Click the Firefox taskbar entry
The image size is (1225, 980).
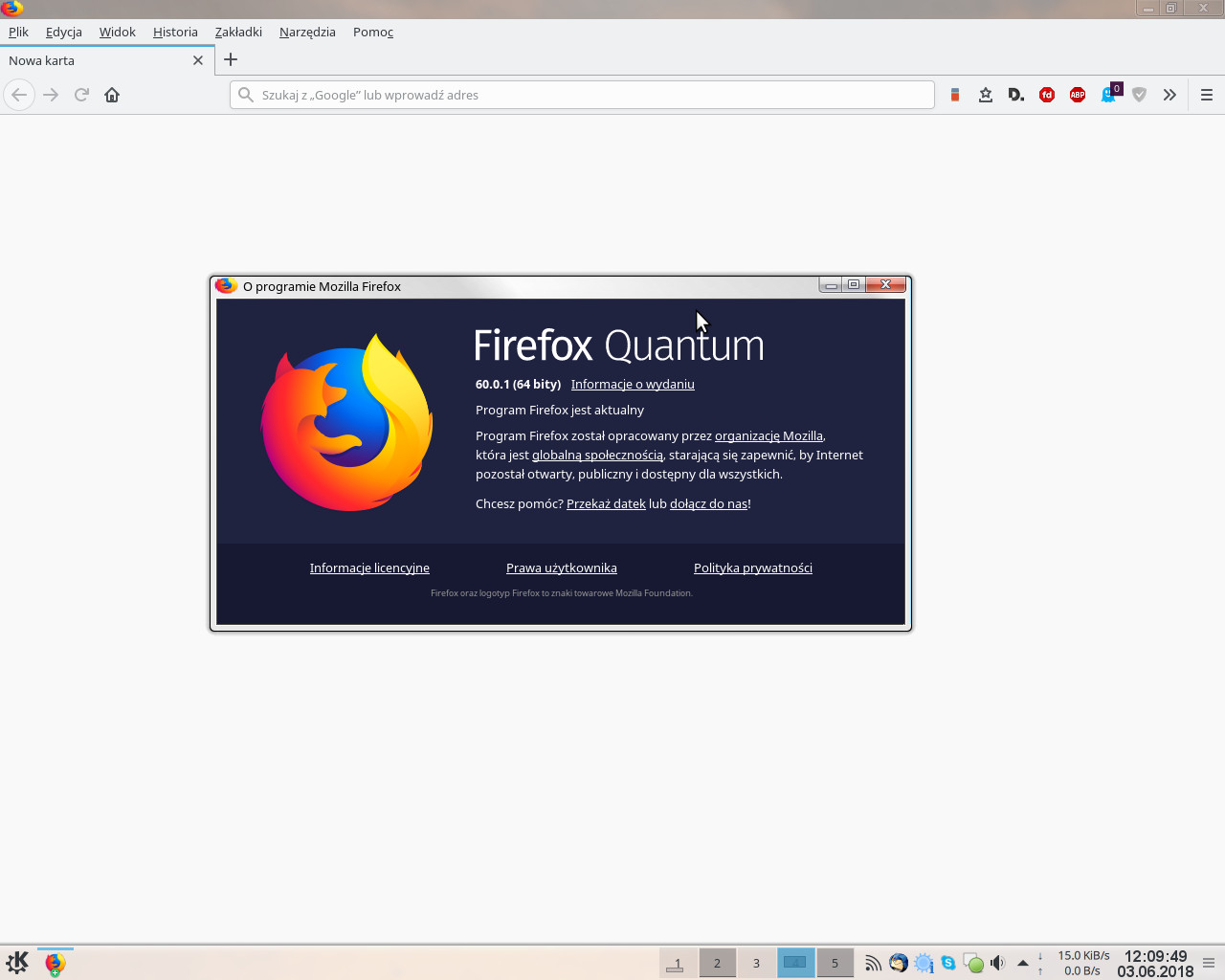(56, 963)
